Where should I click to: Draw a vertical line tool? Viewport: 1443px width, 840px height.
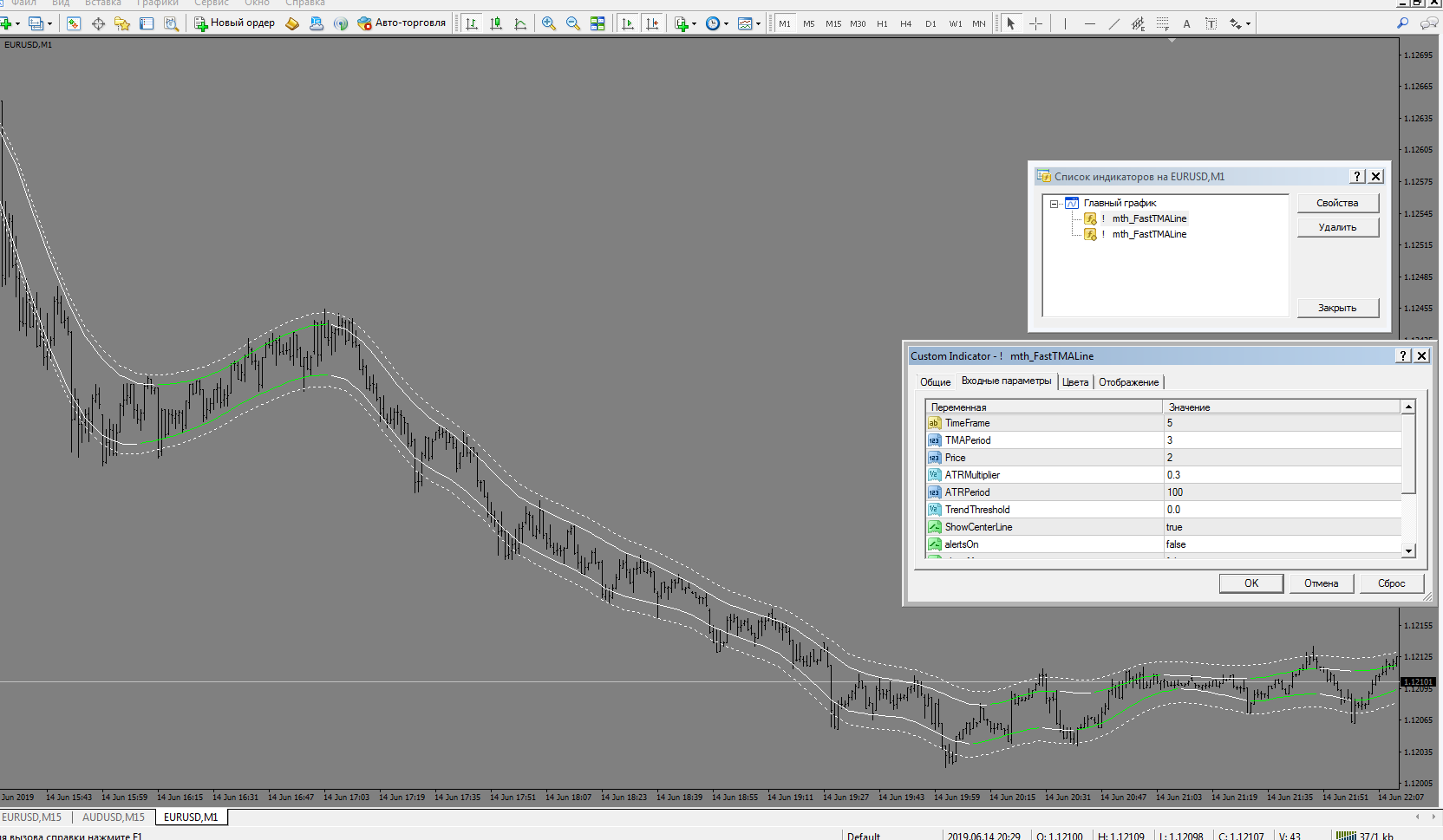click(x=1065, y=23)
